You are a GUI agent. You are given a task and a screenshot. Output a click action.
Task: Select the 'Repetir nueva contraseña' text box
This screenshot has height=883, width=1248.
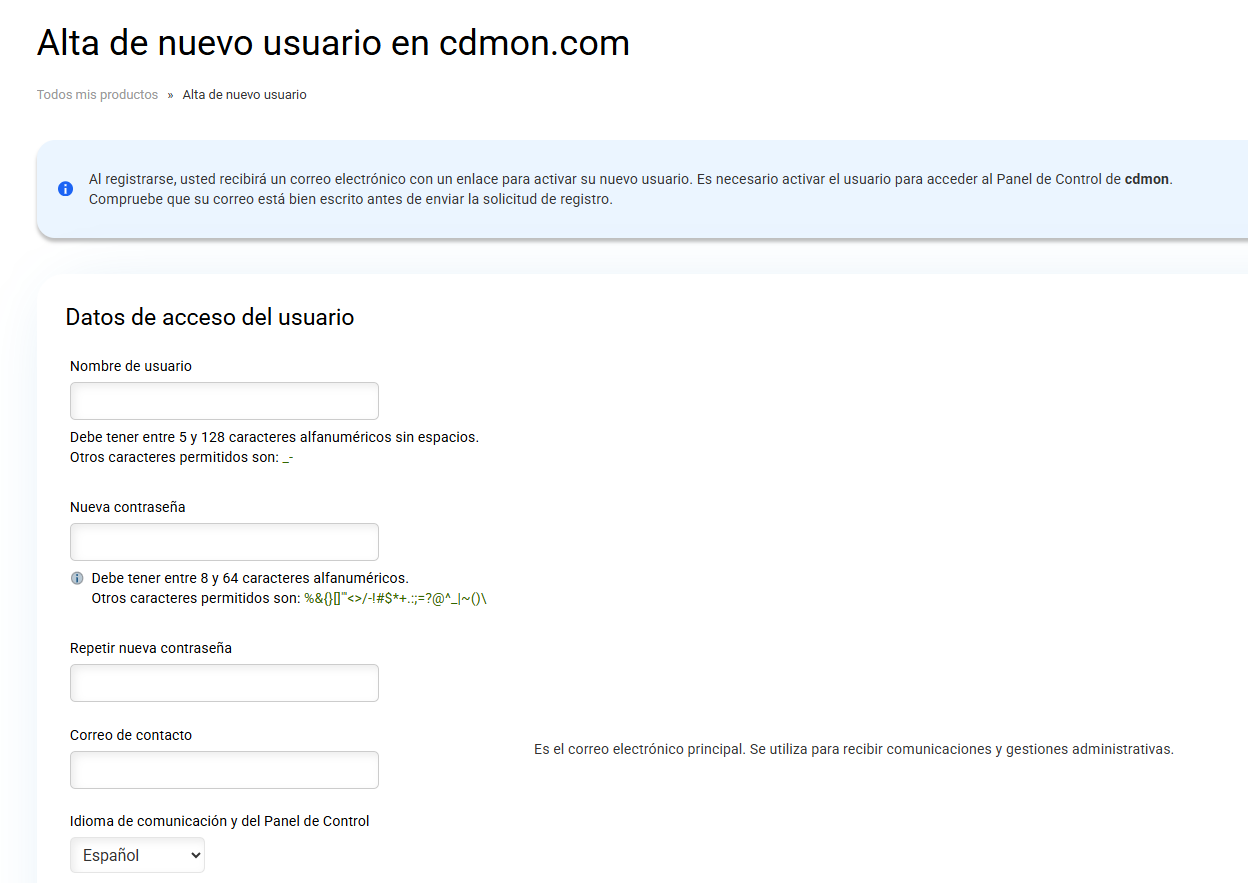pyautogui.click(x=224, y=683)
